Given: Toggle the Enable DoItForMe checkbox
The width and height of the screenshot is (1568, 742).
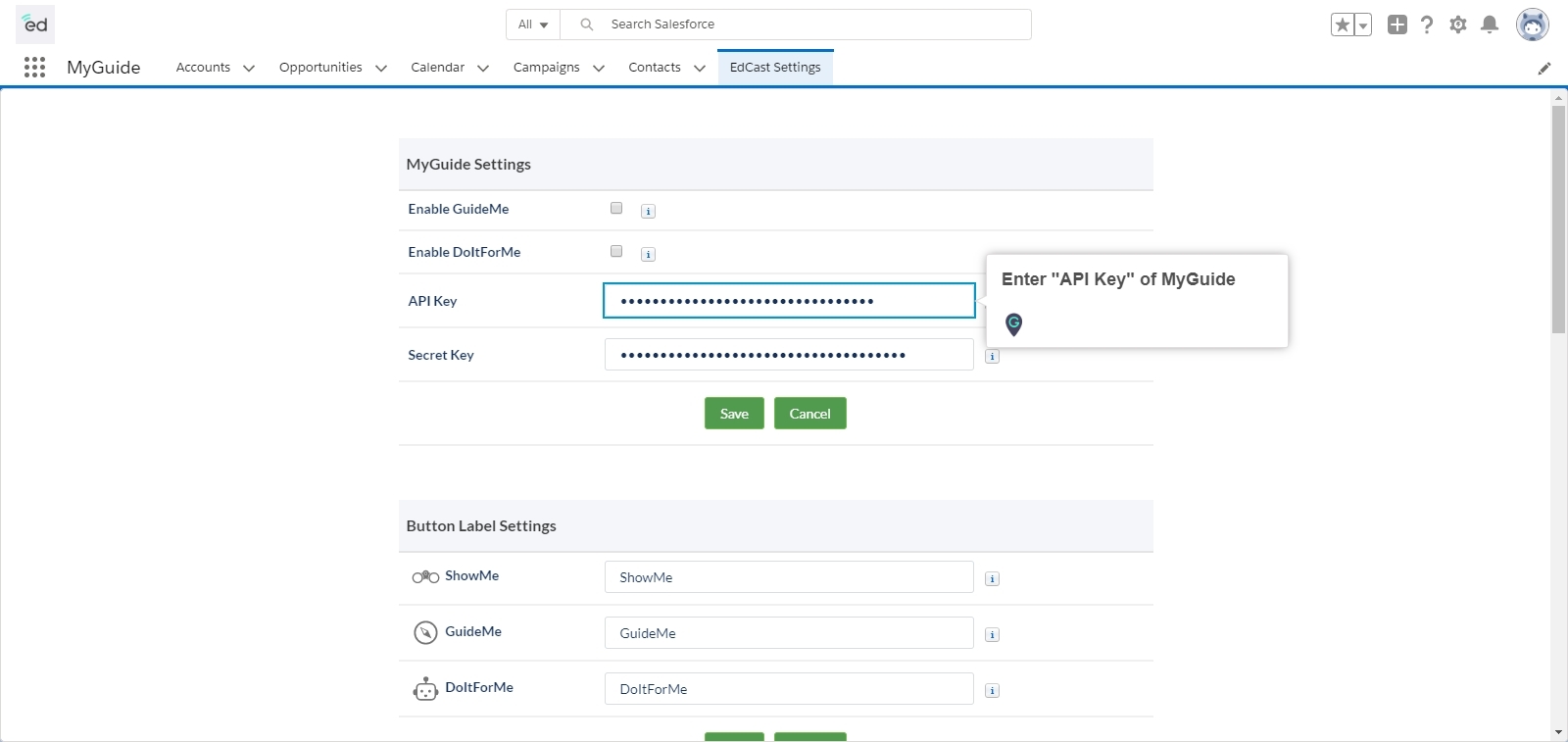Looking at the screenshot, I should pyautogui.click(x=616, y=251).
